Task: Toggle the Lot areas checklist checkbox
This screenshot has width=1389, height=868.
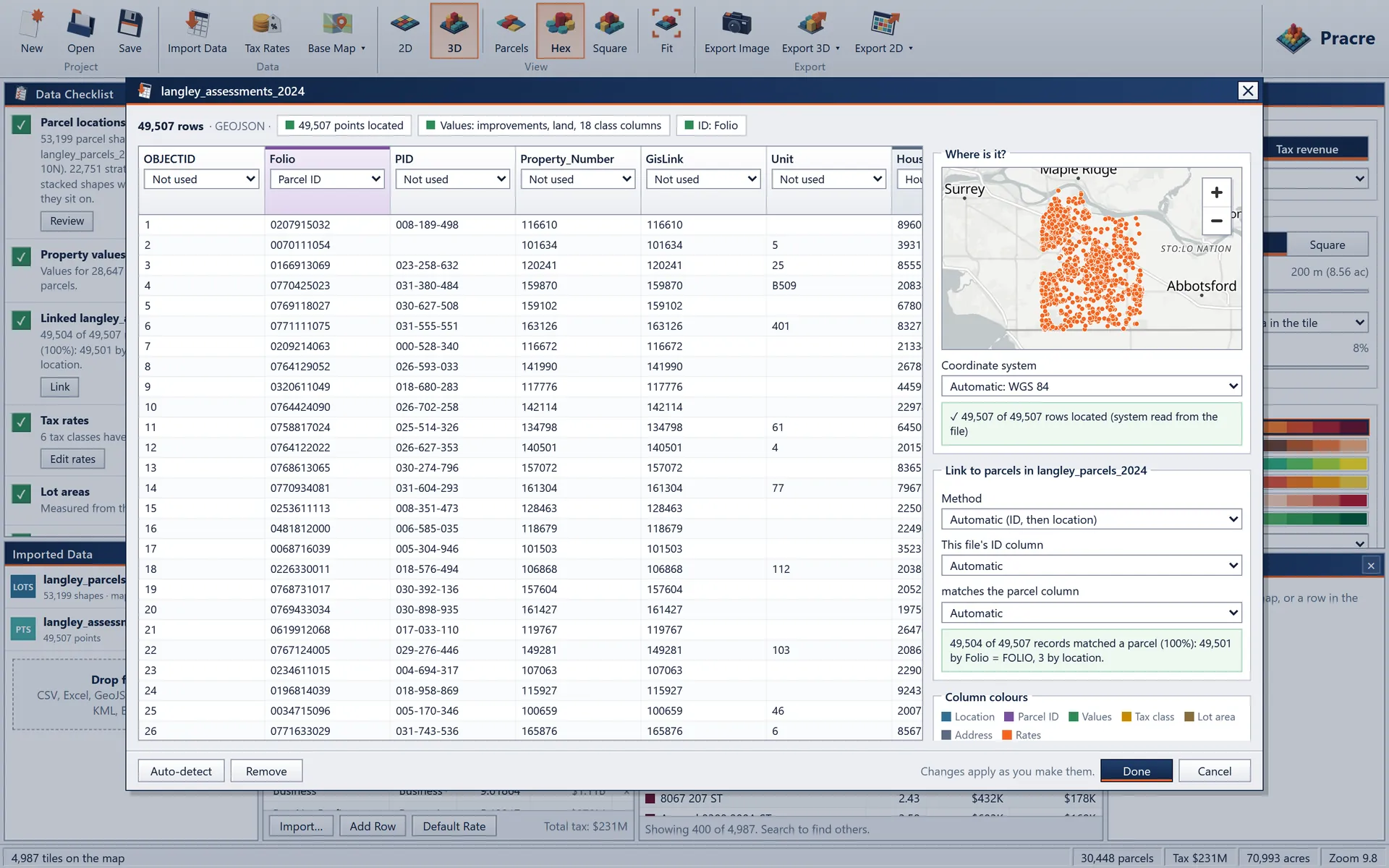Action: coord(22,494)
